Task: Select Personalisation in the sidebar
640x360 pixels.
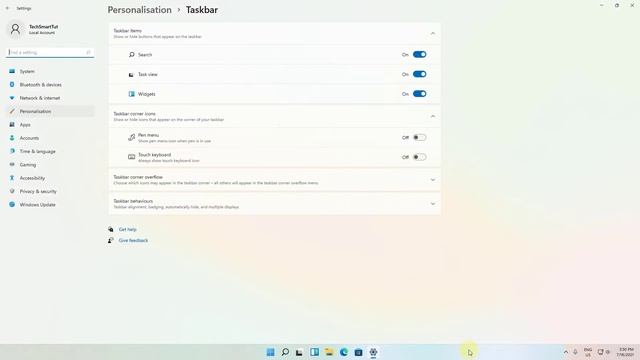Action: click(50, 111)
